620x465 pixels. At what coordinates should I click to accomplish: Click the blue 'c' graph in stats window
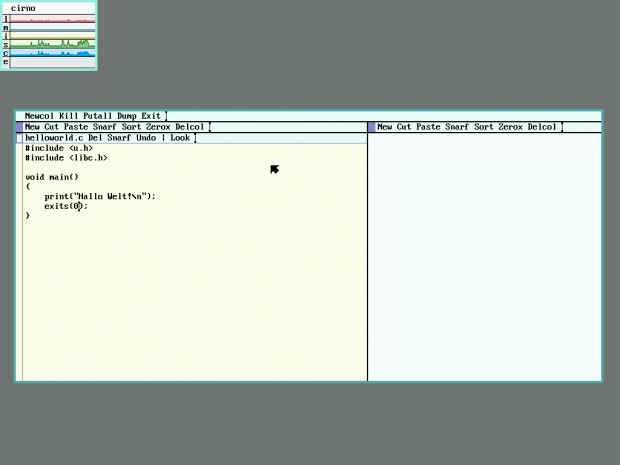click(52, 53)
